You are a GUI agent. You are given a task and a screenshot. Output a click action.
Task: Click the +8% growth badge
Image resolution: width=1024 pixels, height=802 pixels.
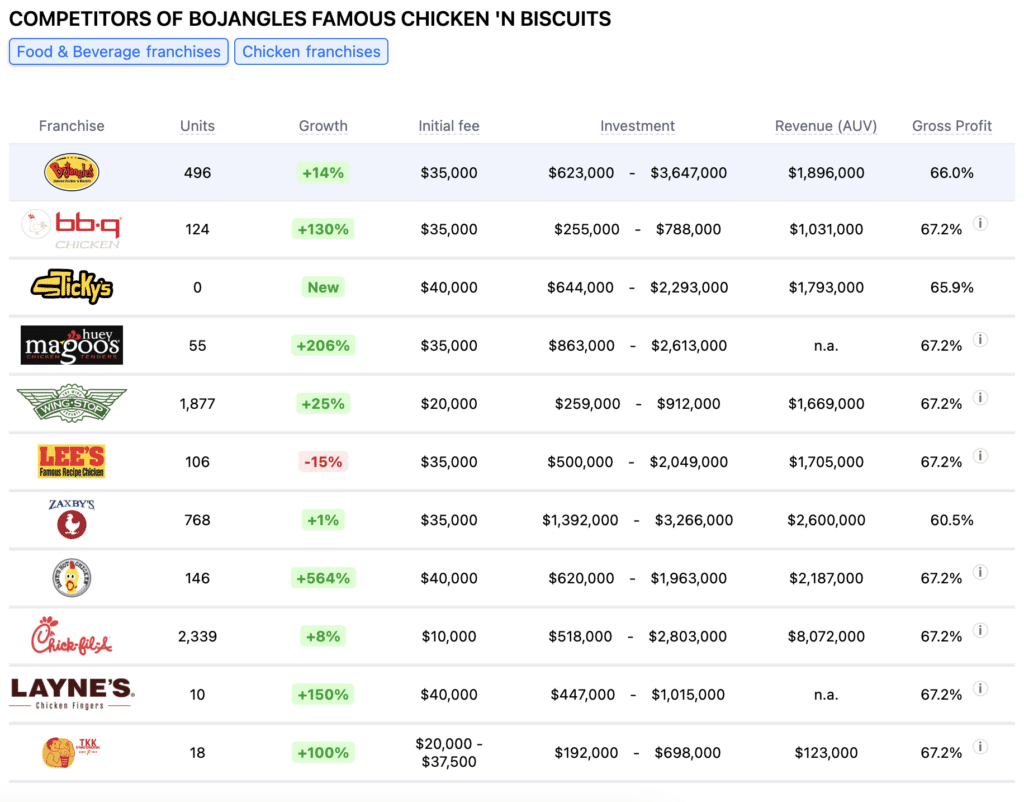coord(323,636)
